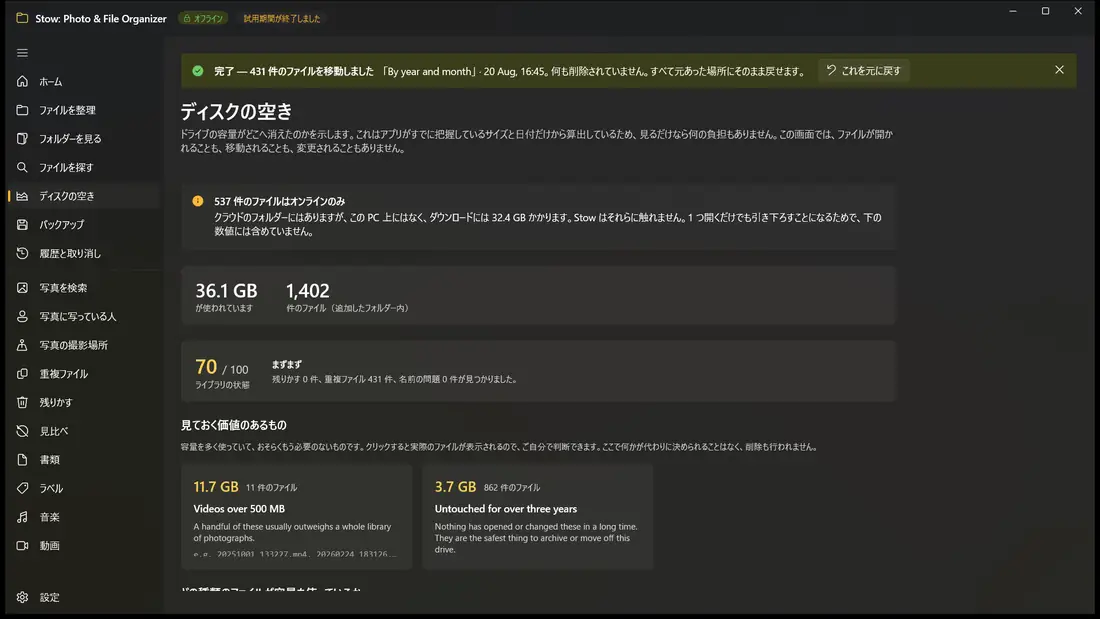Click the 試用期間が終了しました notice

click(x=282, y=19)
